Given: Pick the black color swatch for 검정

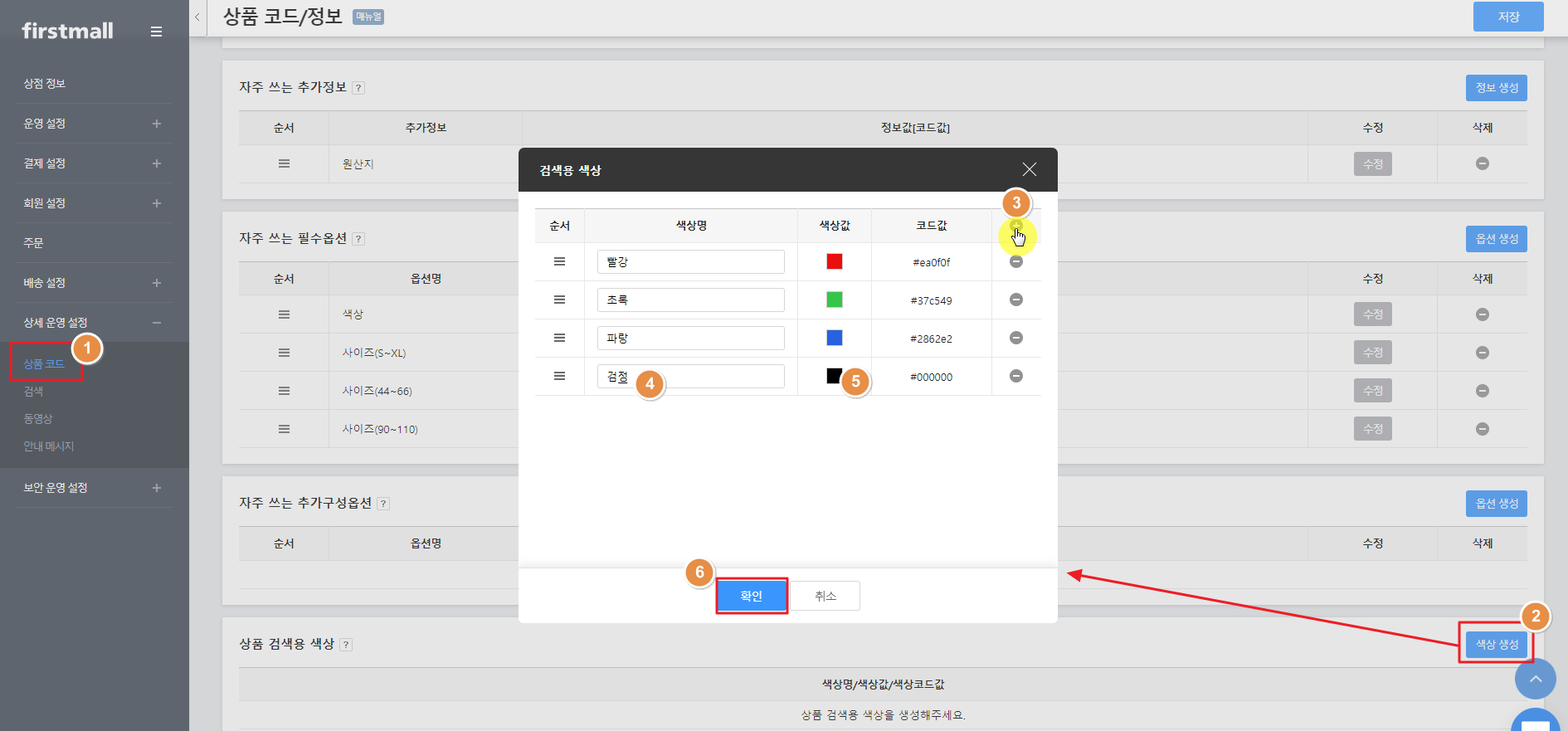Looking at the screenshot, I should 834,376.
